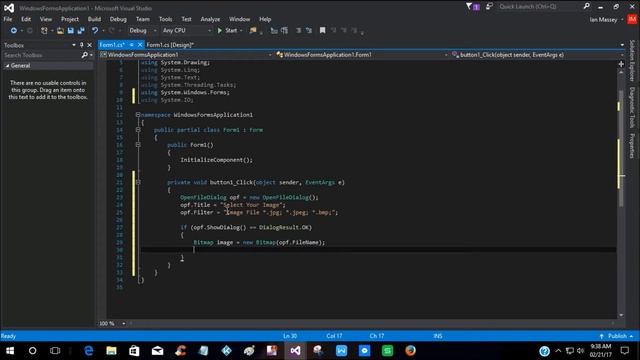Click the Toolbox search magnifier icon
The image size is (640, 360).
pos(84,55)
